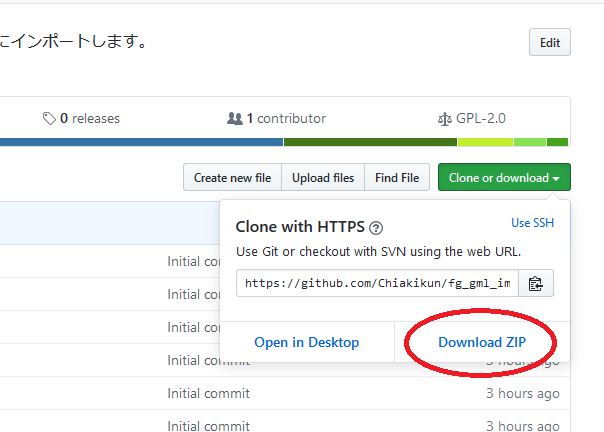Click Find File button
The width and height of the screenshot is (604, 432).
click(397, 177)
